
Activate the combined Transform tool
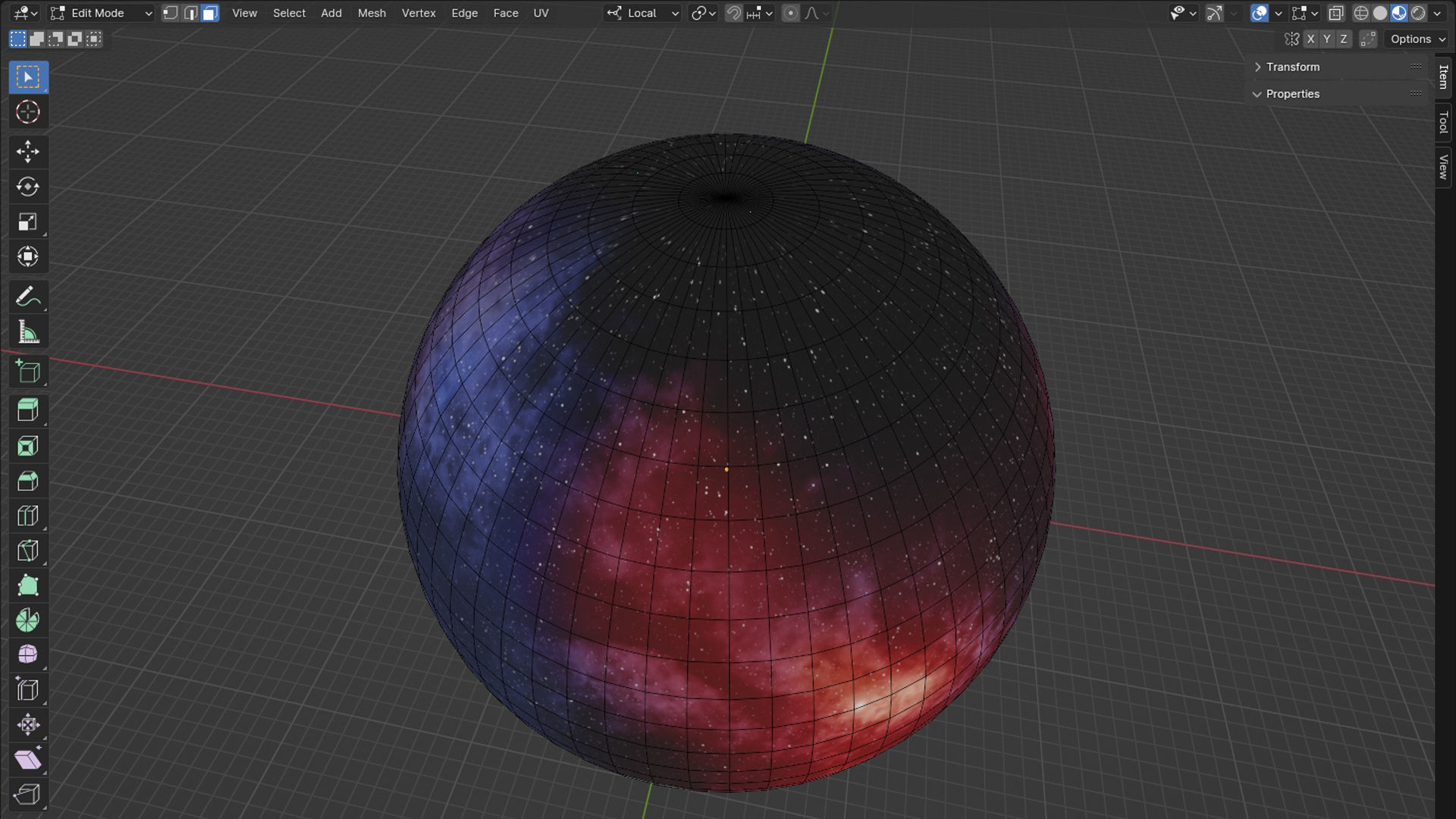tap(28, 256)
